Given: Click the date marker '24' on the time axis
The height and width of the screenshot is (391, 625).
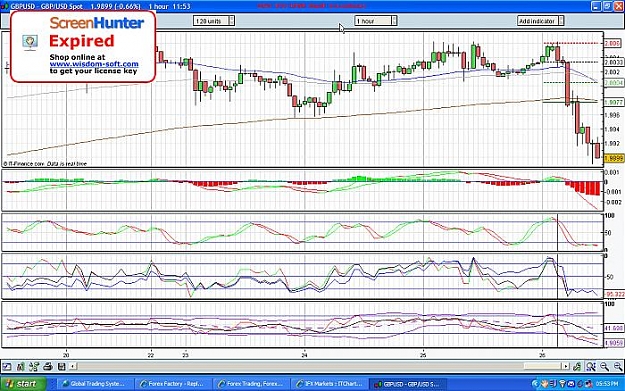Looking at the screenshot, I should tap(305, 354).
